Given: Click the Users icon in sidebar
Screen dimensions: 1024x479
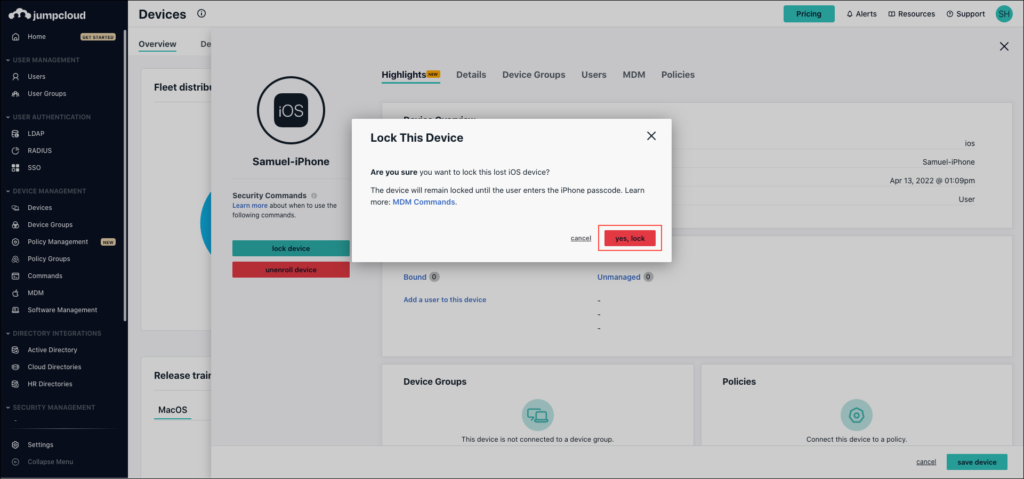Looking at the screenshot, I should coord(15,76).
